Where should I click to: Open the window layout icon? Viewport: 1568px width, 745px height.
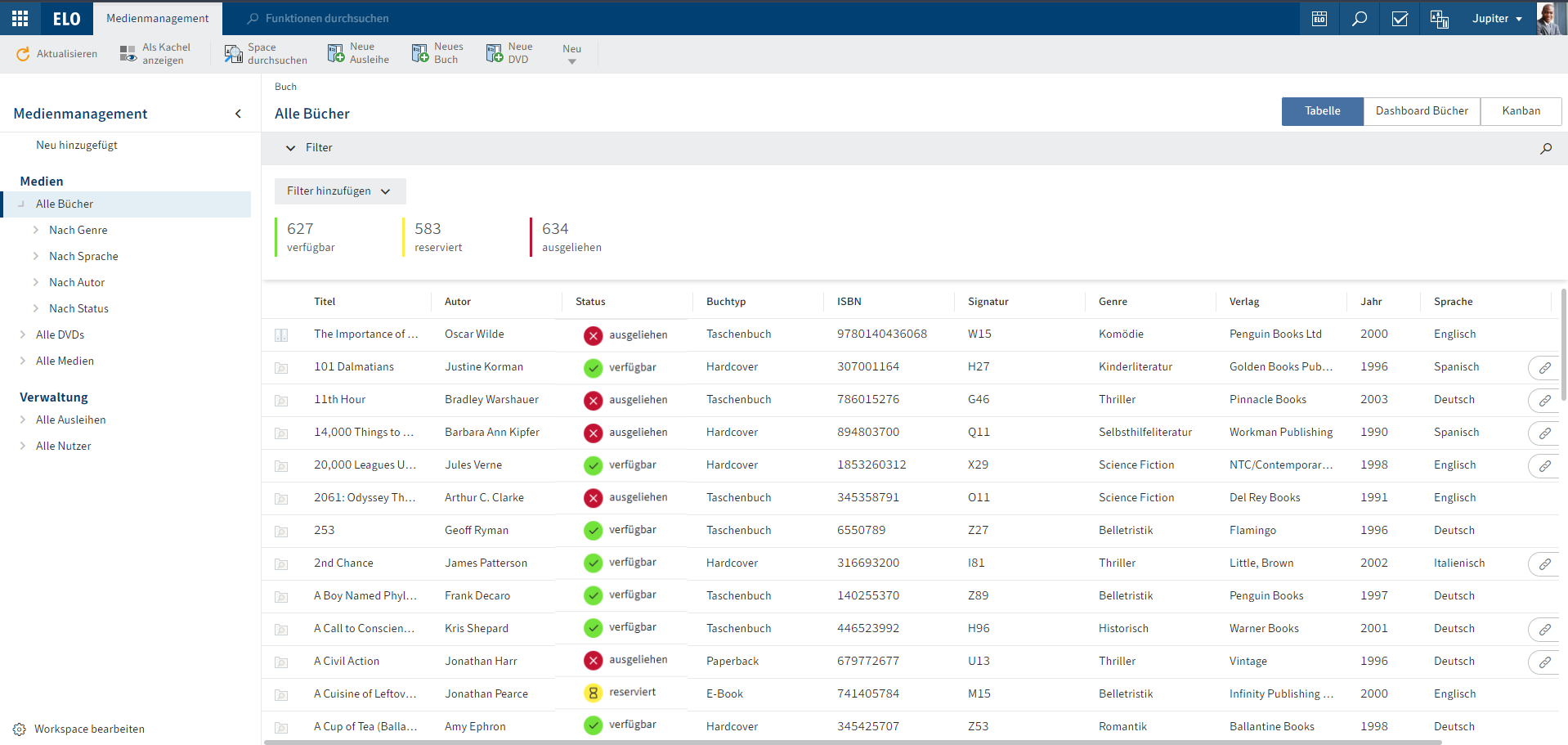(x=1440, y=18)
